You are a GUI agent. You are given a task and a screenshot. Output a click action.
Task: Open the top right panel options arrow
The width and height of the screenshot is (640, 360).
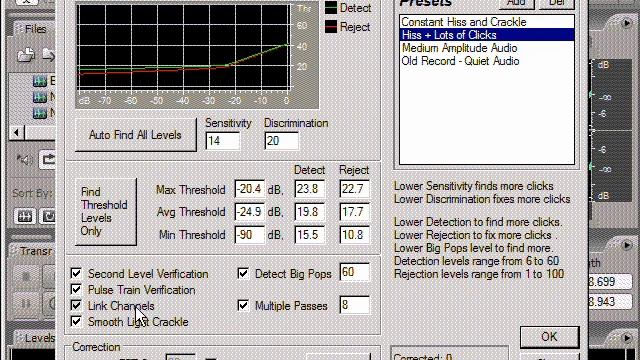627,23
